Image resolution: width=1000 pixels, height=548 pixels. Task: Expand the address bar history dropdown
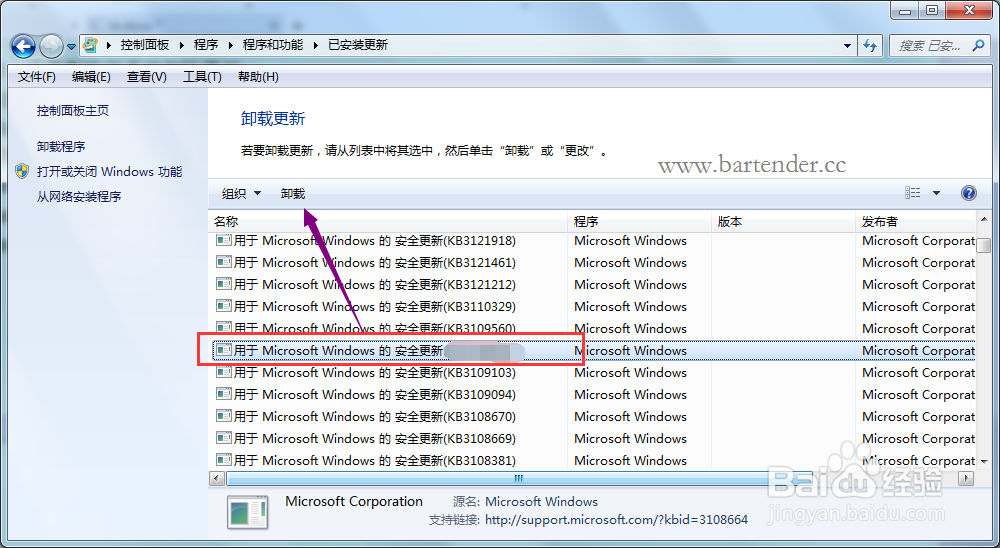click(847, 45)
